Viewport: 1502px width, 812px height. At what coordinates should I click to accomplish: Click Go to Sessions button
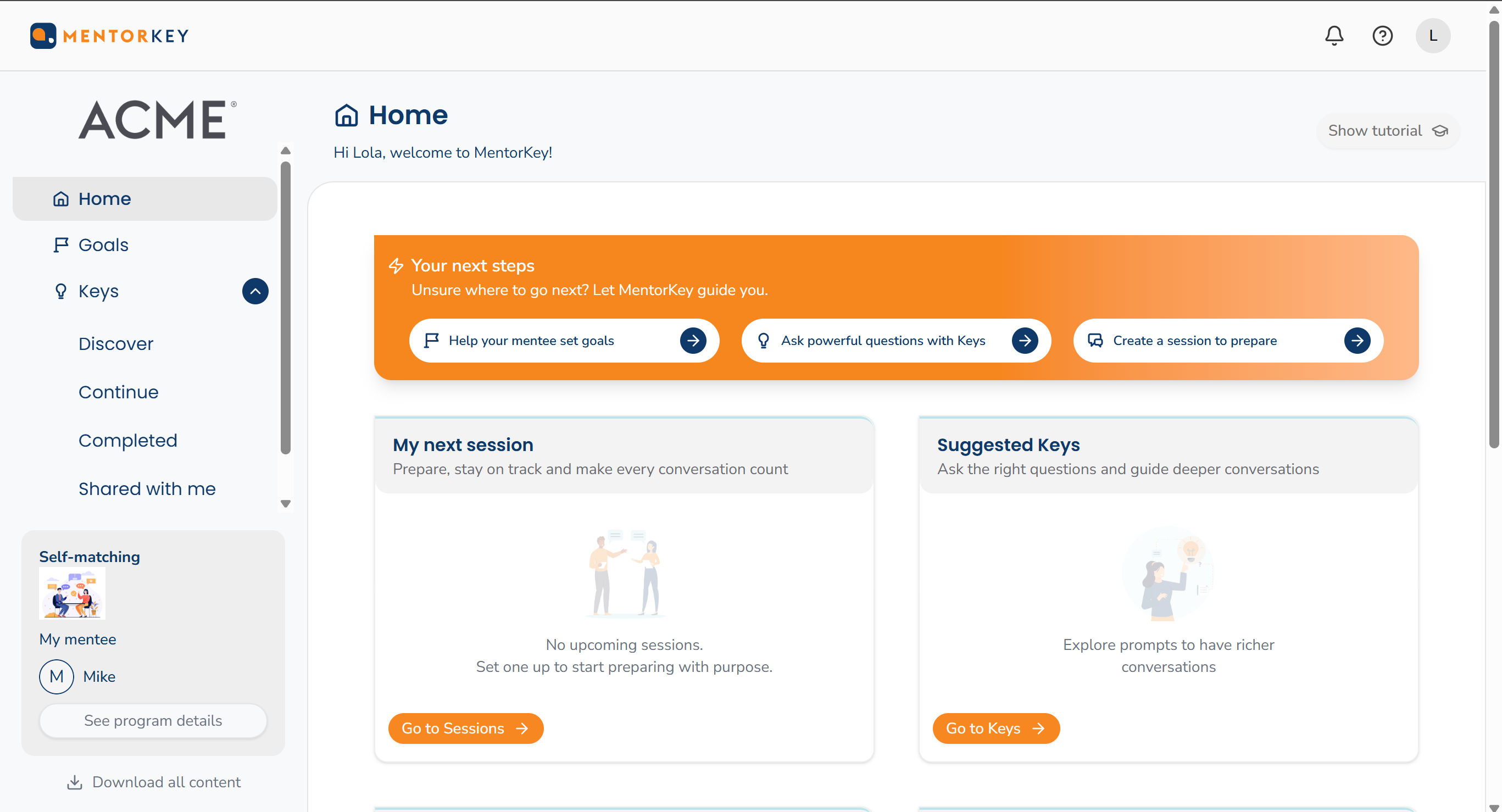(x=465, y=728)
